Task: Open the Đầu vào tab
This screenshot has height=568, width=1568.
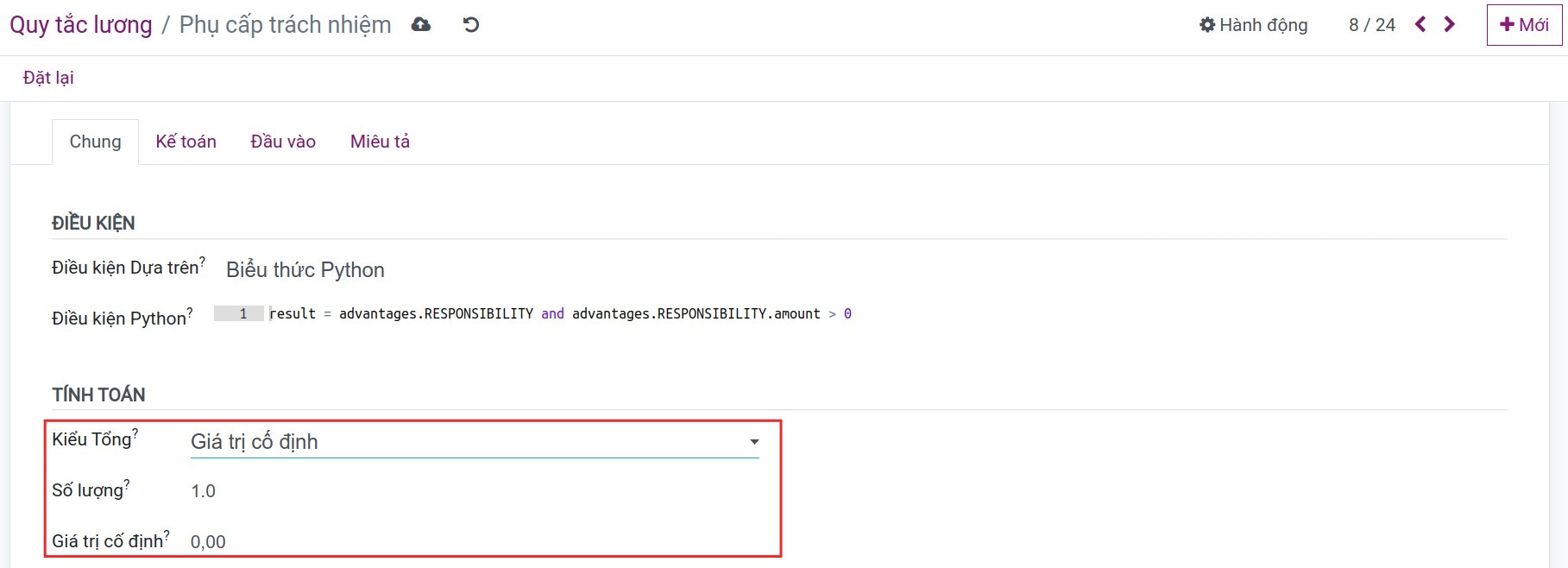Action: pos(283,142)
